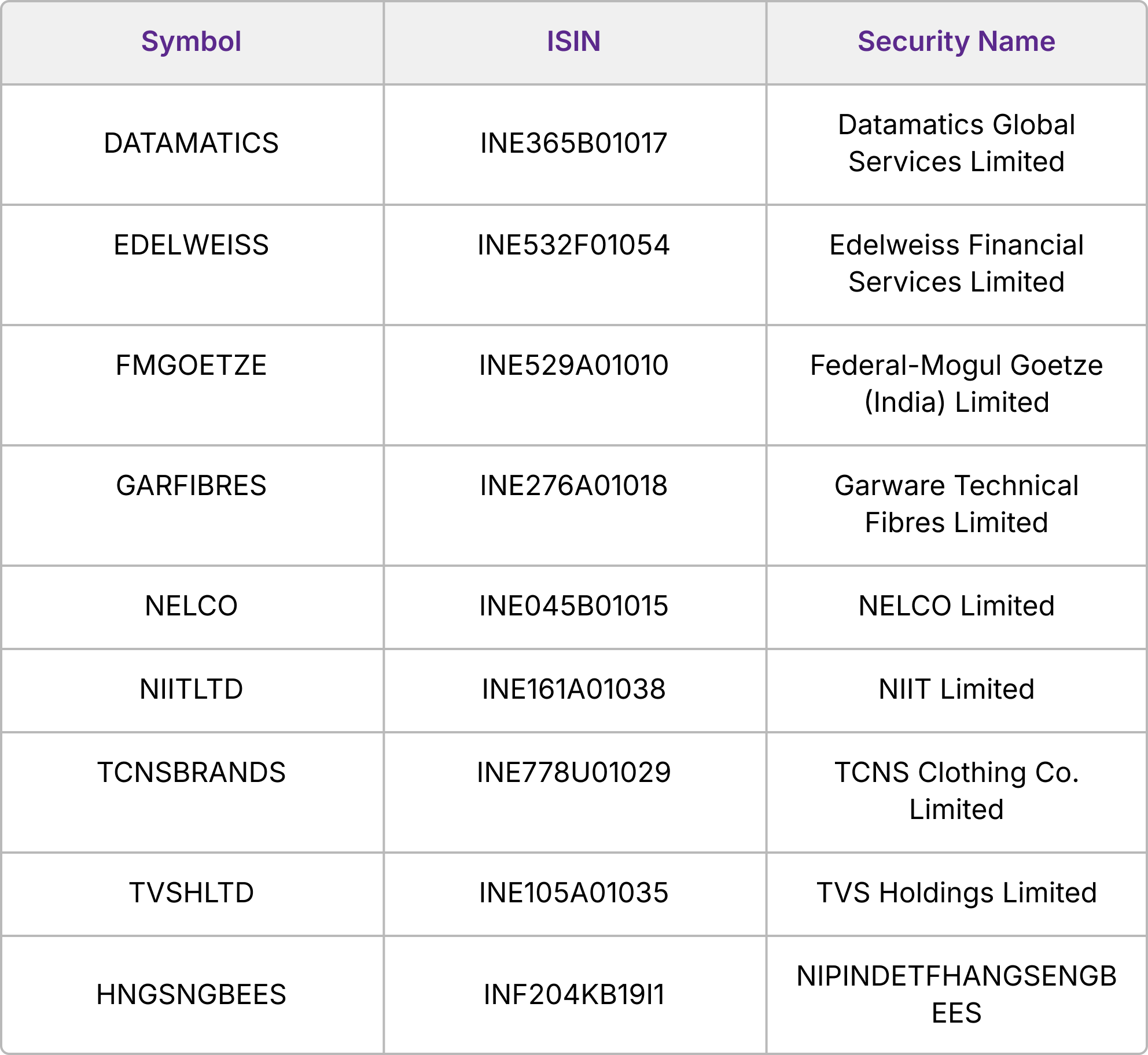Select ISIN INE045B01015
Viewport: 1148px width, 1055px height.
coord(573,606)
